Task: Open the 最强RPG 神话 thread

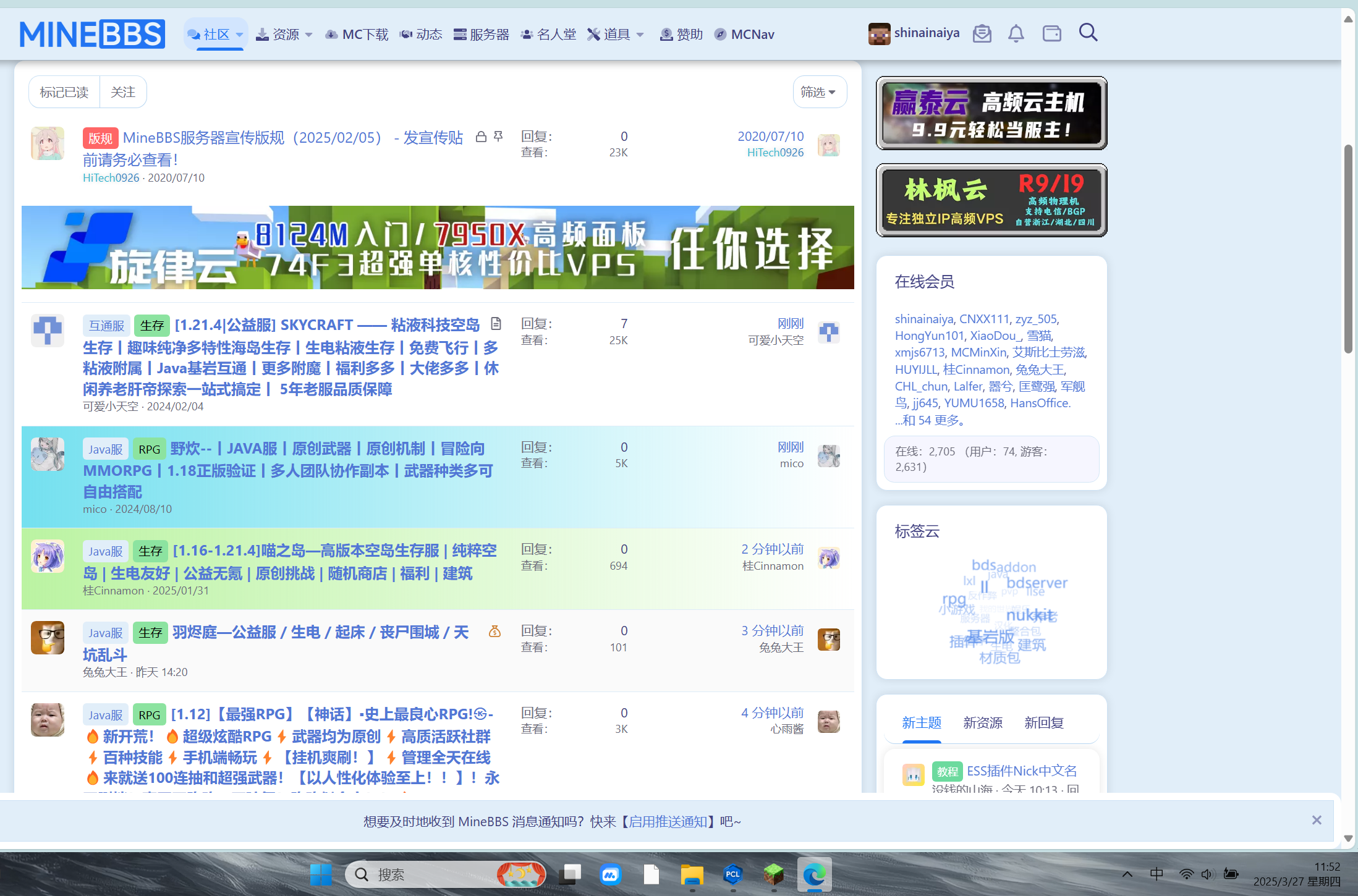Action: coord(292,746)
